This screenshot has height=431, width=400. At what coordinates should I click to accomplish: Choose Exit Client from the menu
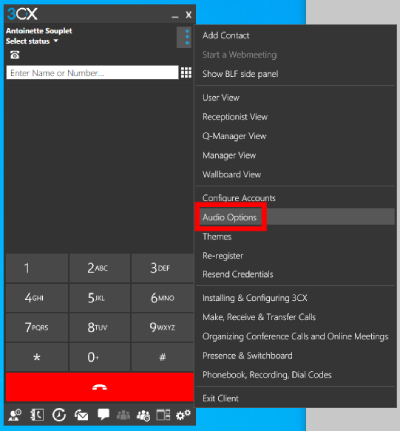pyautogui.click(x=295, y=398)
